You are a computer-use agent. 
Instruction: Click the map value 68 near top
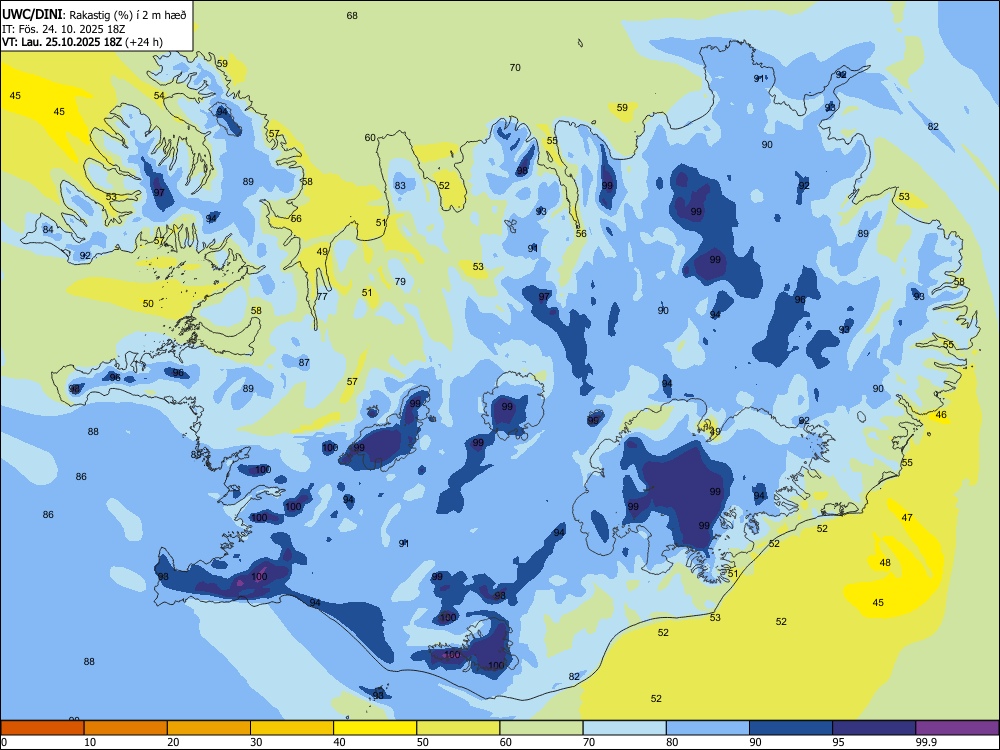coord(352,15)
